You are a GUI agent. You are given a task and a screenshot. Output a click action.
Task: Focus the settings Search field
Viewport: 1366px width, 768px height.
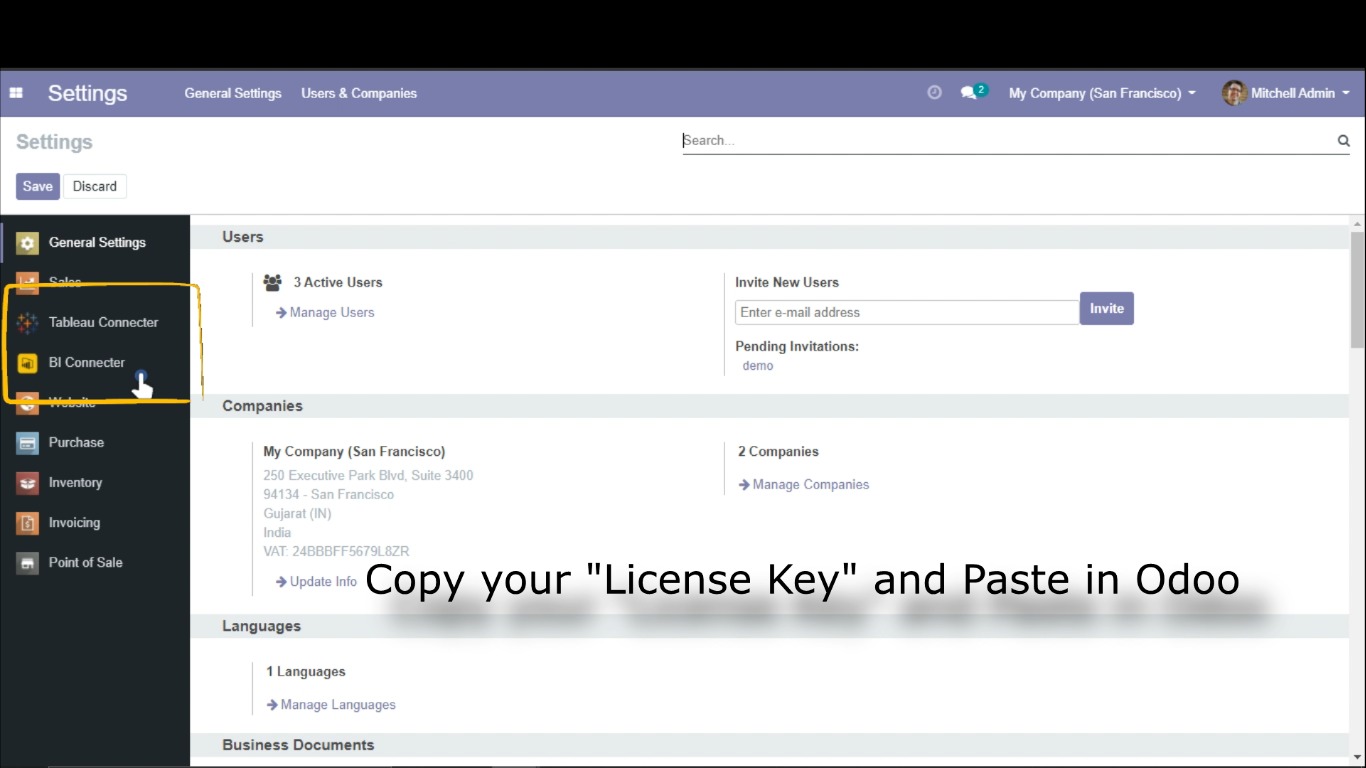pos(1008,141)
